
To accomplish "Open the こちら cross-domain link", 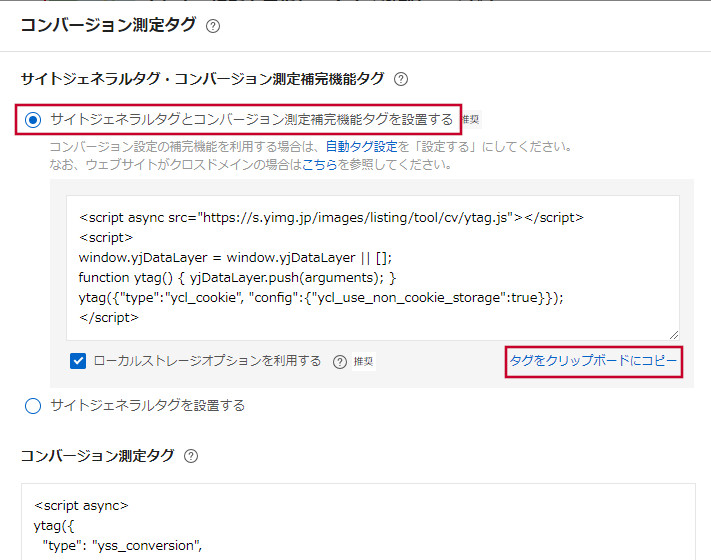I will coord(320,164).
